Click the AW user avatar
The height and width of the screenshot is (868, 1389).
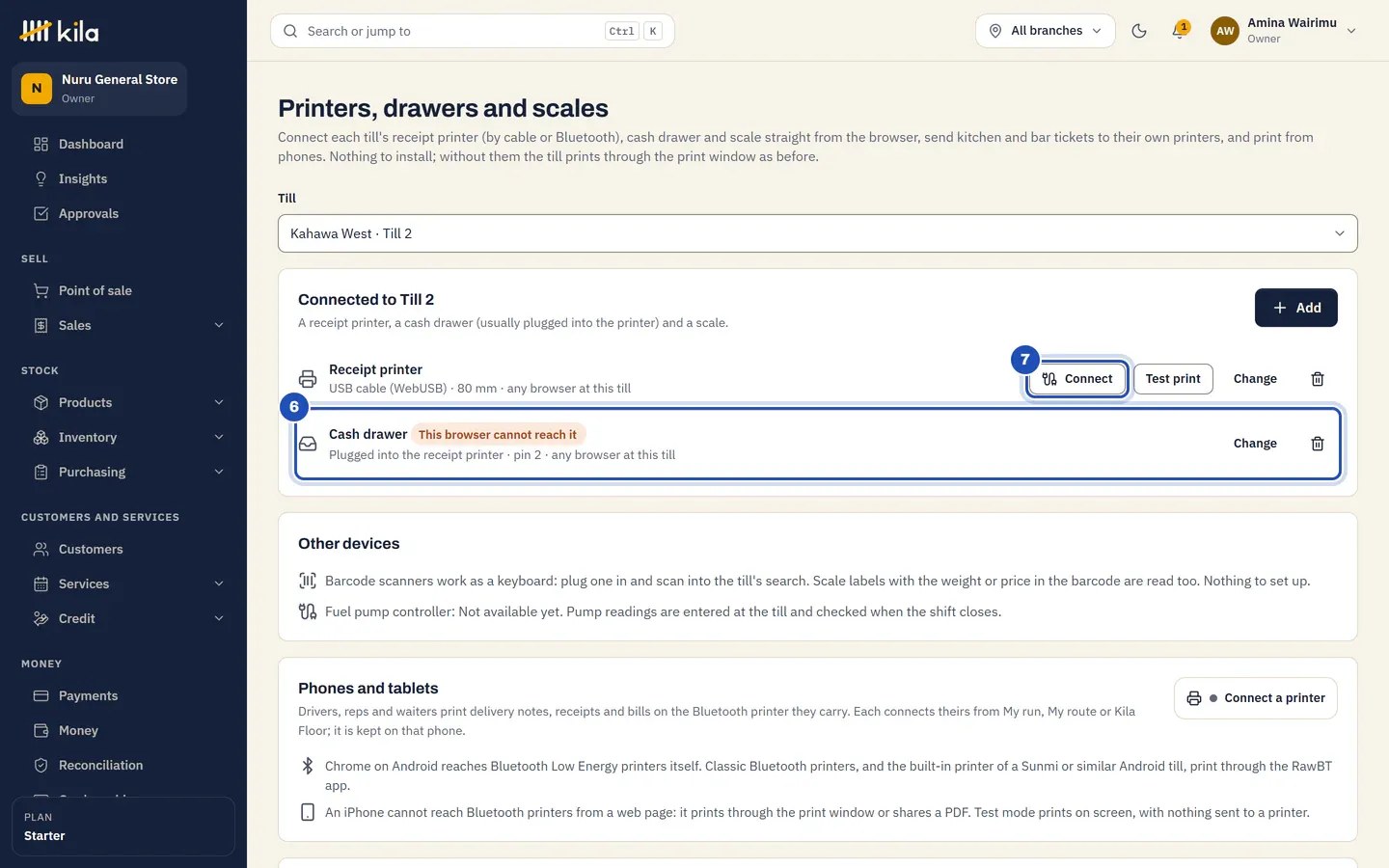coord(1225,31)
